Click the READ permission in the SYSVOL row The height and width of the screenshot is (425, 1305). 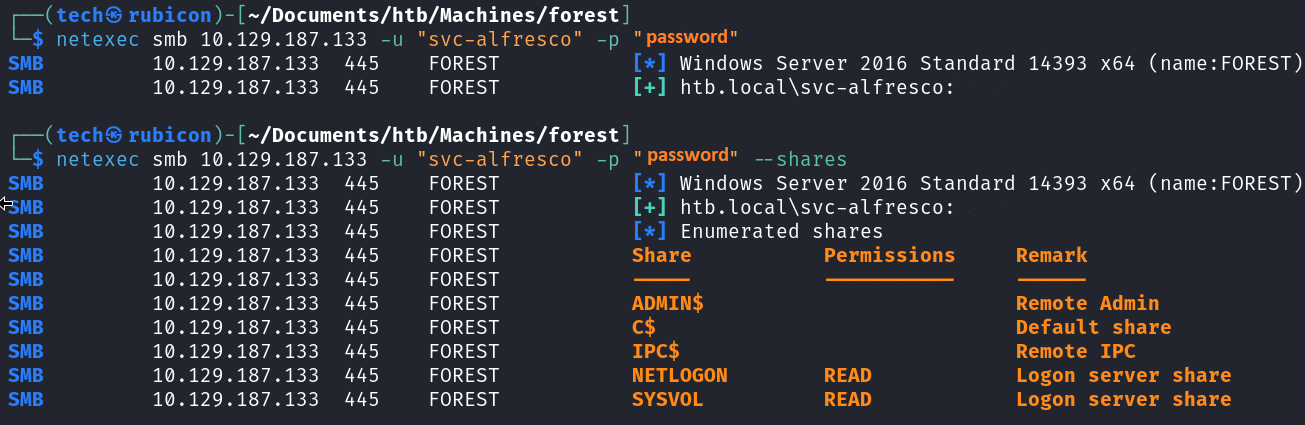pyautogui.click(x=848, y=399)
